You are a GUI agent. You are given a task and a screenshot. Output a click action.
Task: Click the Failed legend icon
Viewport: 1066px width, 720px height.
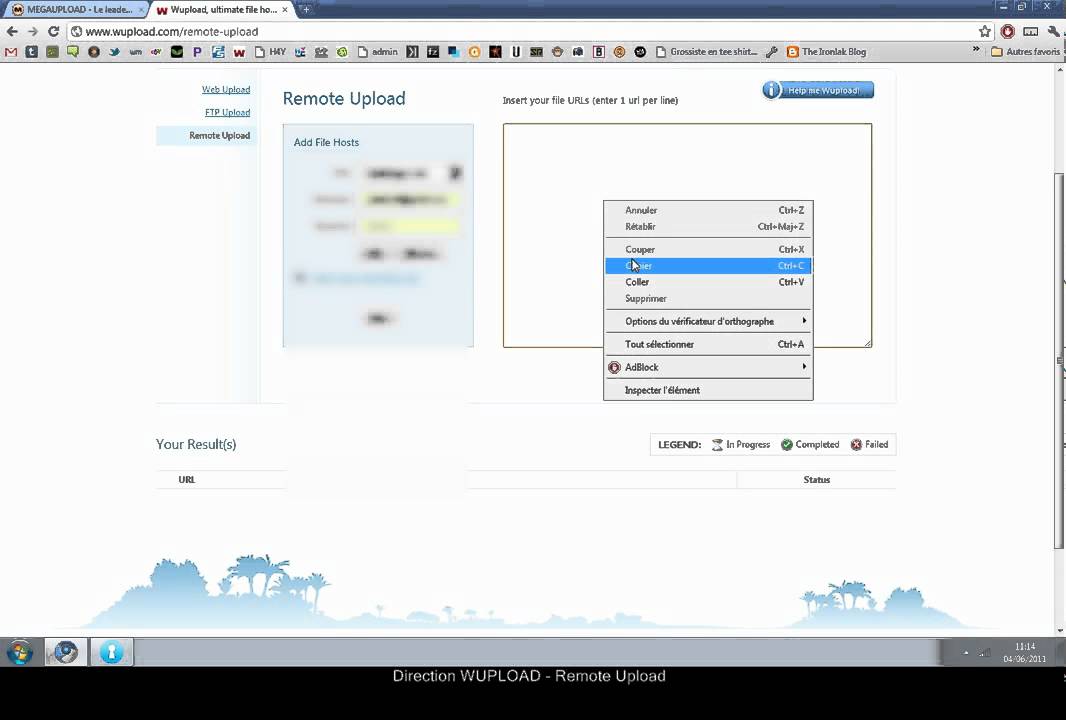click(856, 445)
